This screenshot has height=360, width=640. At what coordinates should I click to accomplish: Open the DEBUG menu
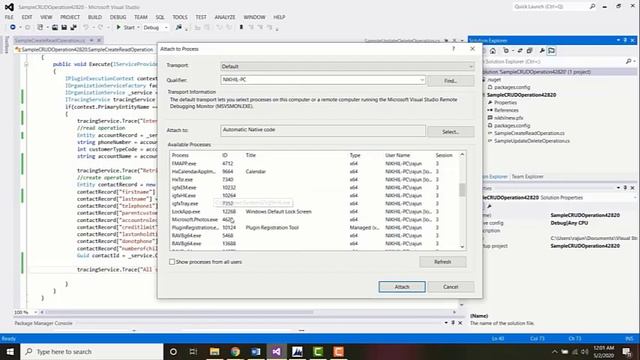click(x=118, y=17)
